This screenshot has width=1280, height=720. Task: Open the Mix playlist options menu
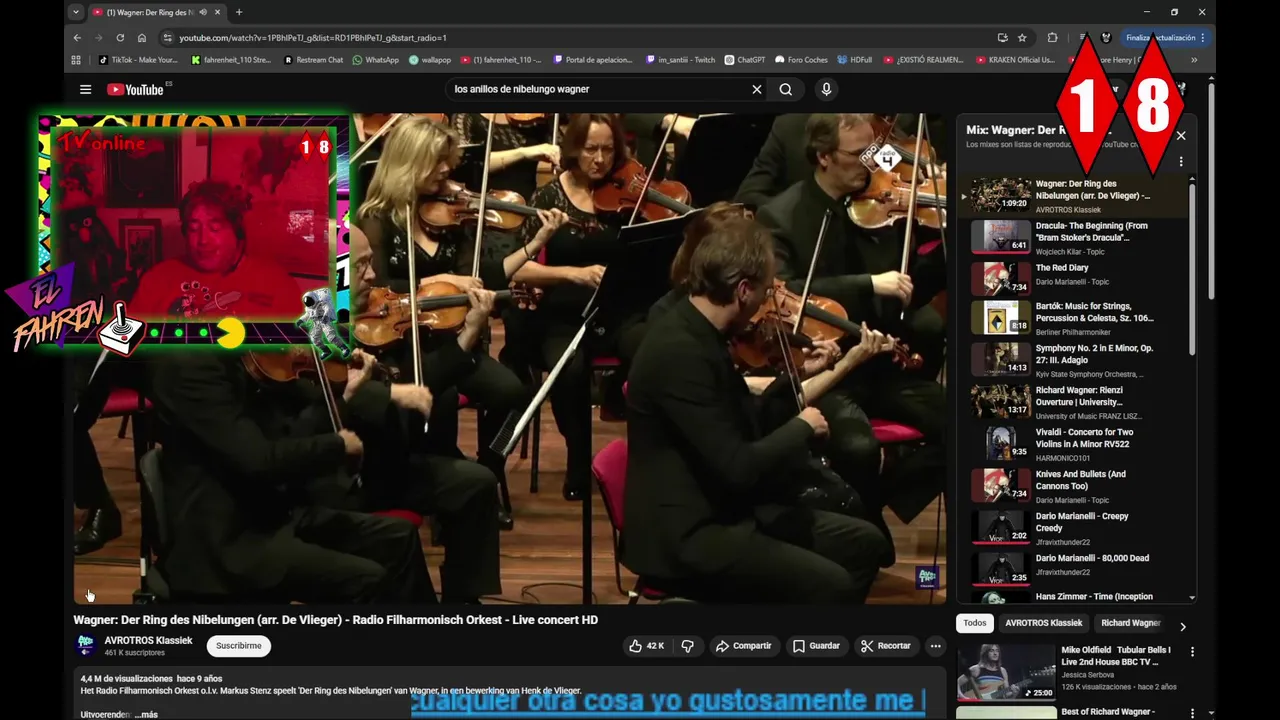(1181, 162)
